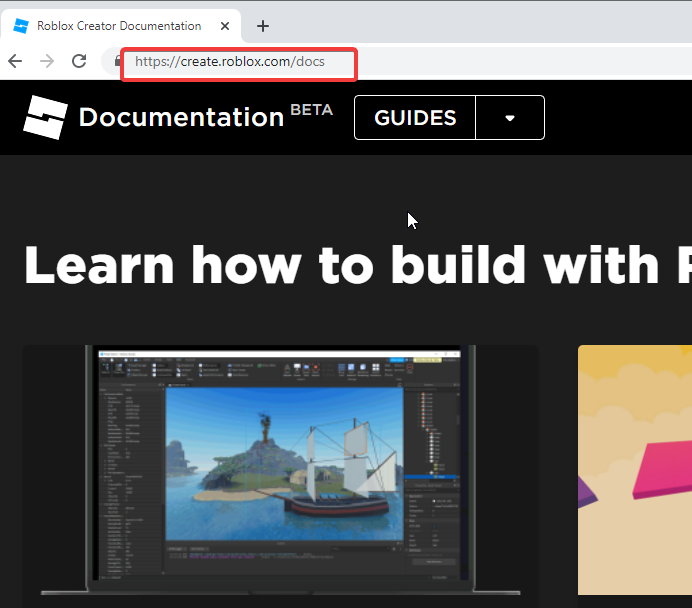Open the Documentation home link
Image resolution: width=692 pixels, height=608 pixels.
pos(181,118)
